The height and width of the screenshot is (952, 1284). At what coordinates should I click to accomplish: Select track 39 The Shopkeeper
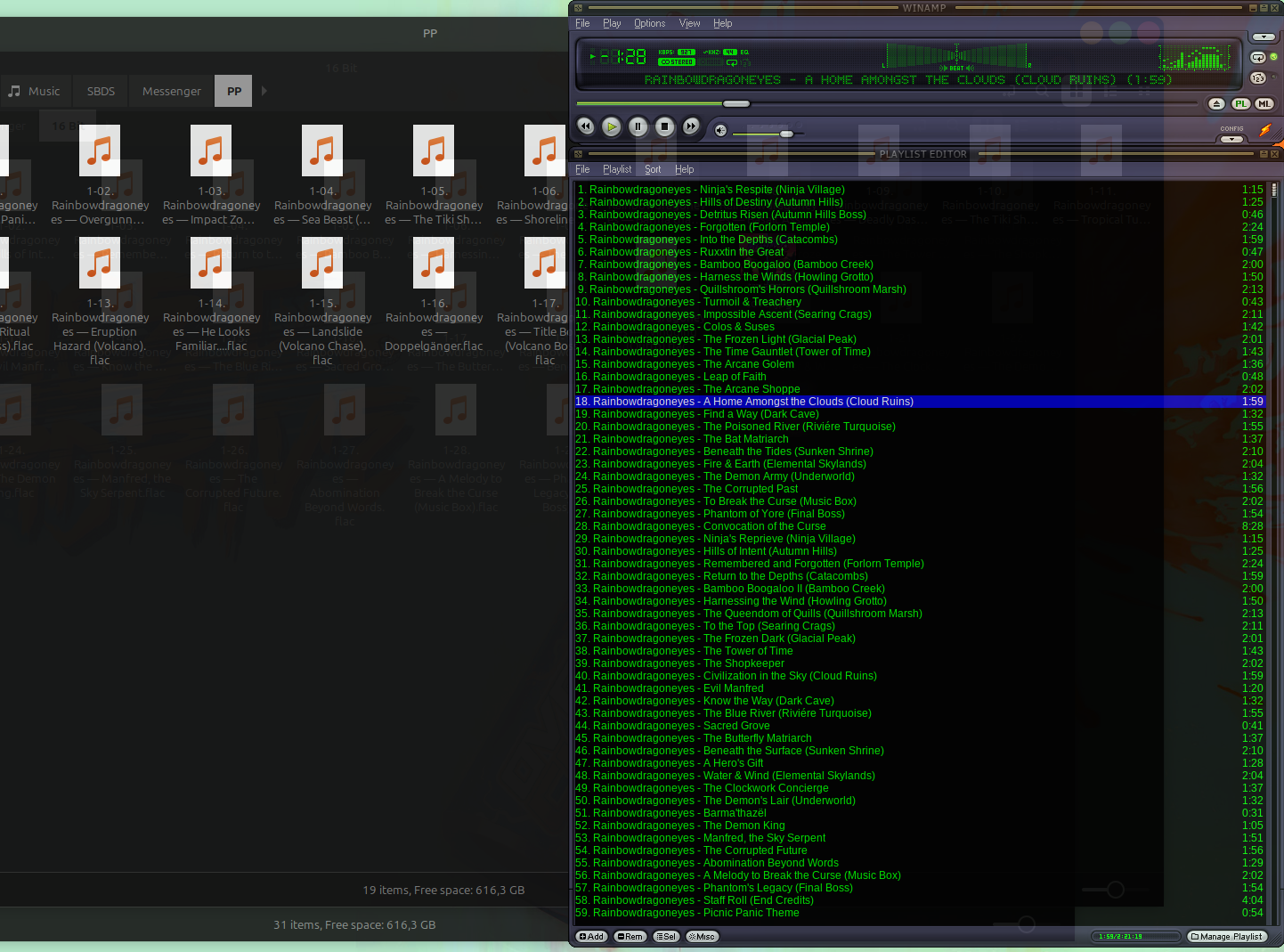click(919, 663)
